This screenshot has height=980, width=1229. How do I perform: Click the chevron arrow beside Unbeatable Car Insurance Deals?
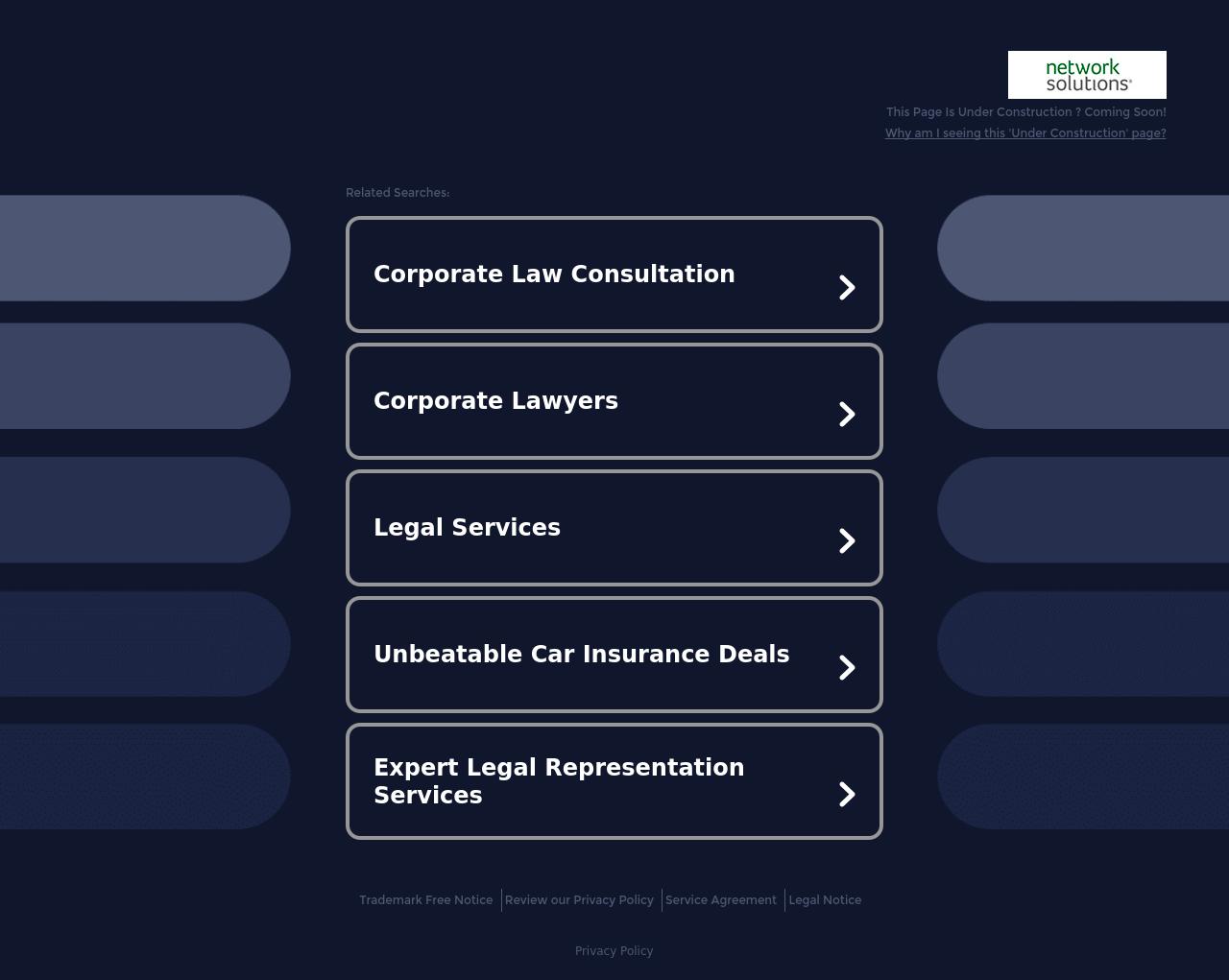coord(848,667)
